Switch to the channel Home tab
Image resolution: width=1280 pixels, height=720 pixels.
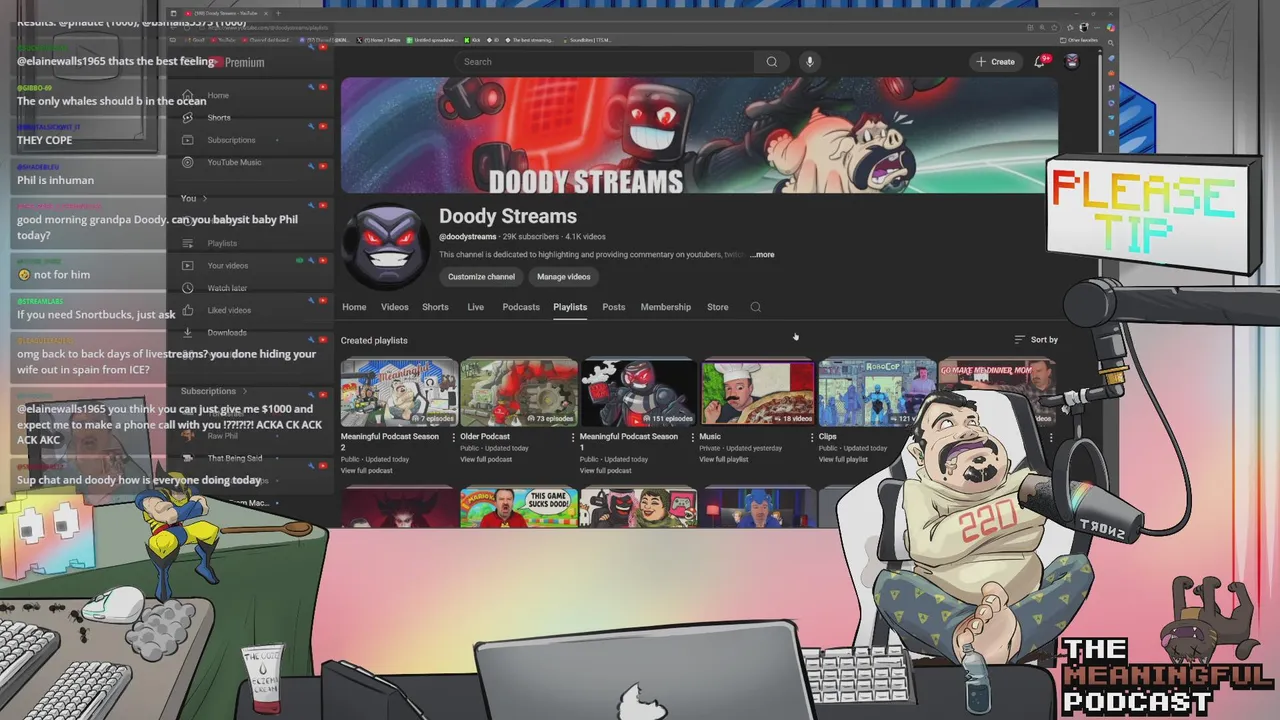tap(354, 307)
